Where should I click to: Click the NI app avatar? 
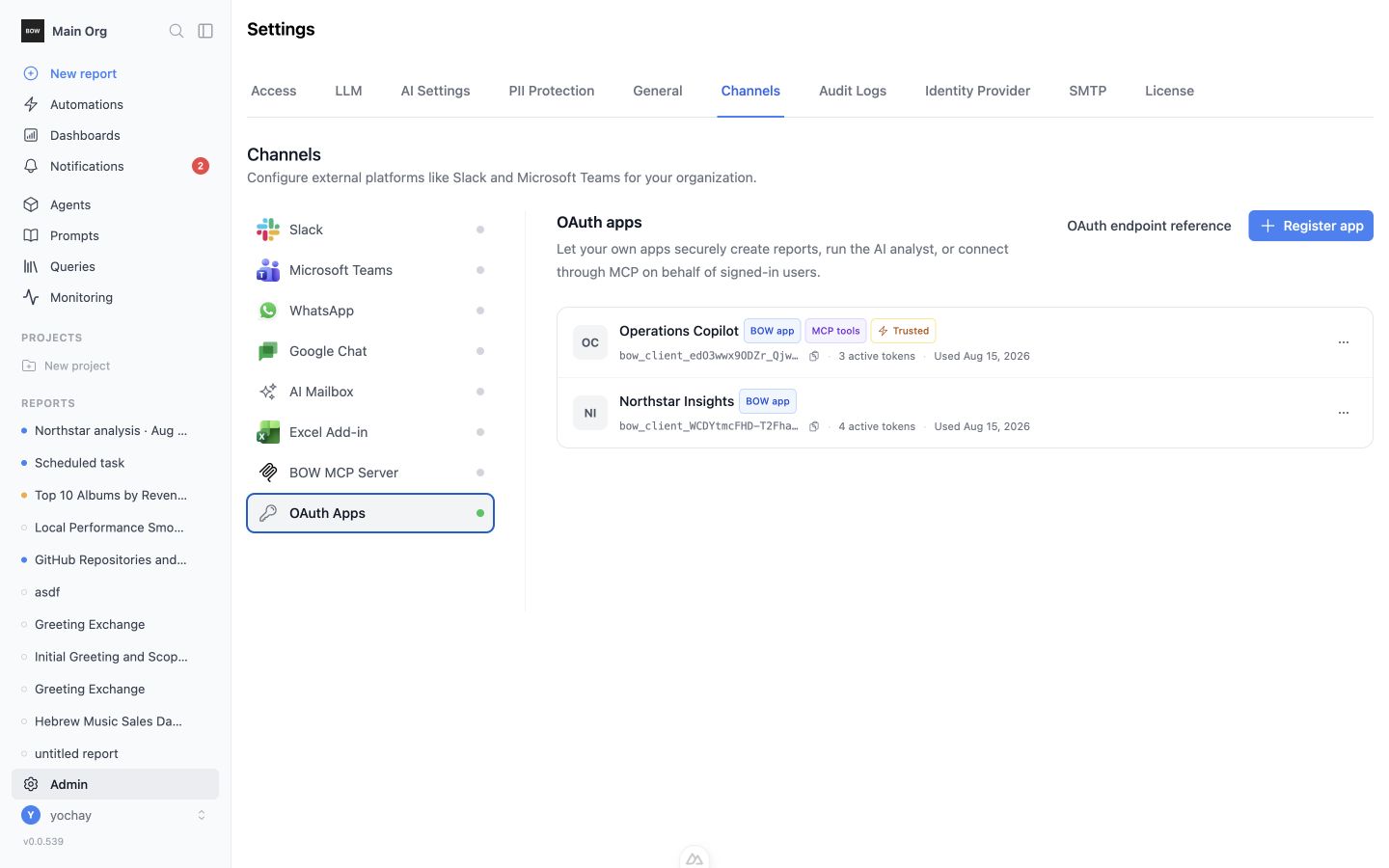pyautogui.click(x=590, y=413)
